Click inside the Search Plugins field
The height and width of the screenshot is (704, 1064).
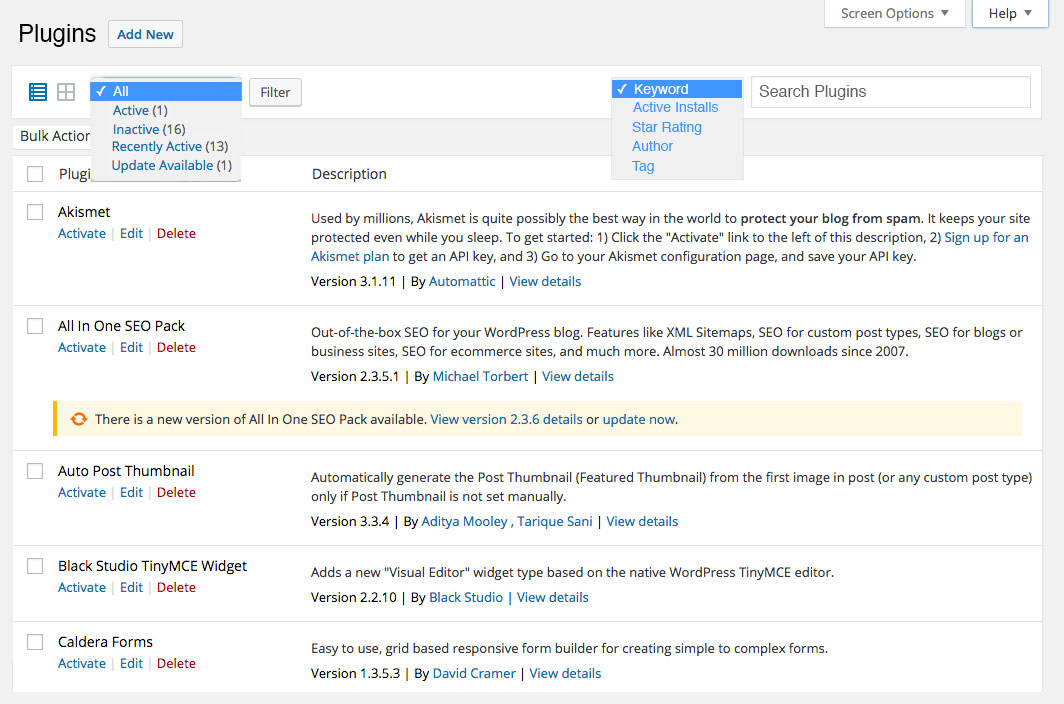(x=889, y=91)
